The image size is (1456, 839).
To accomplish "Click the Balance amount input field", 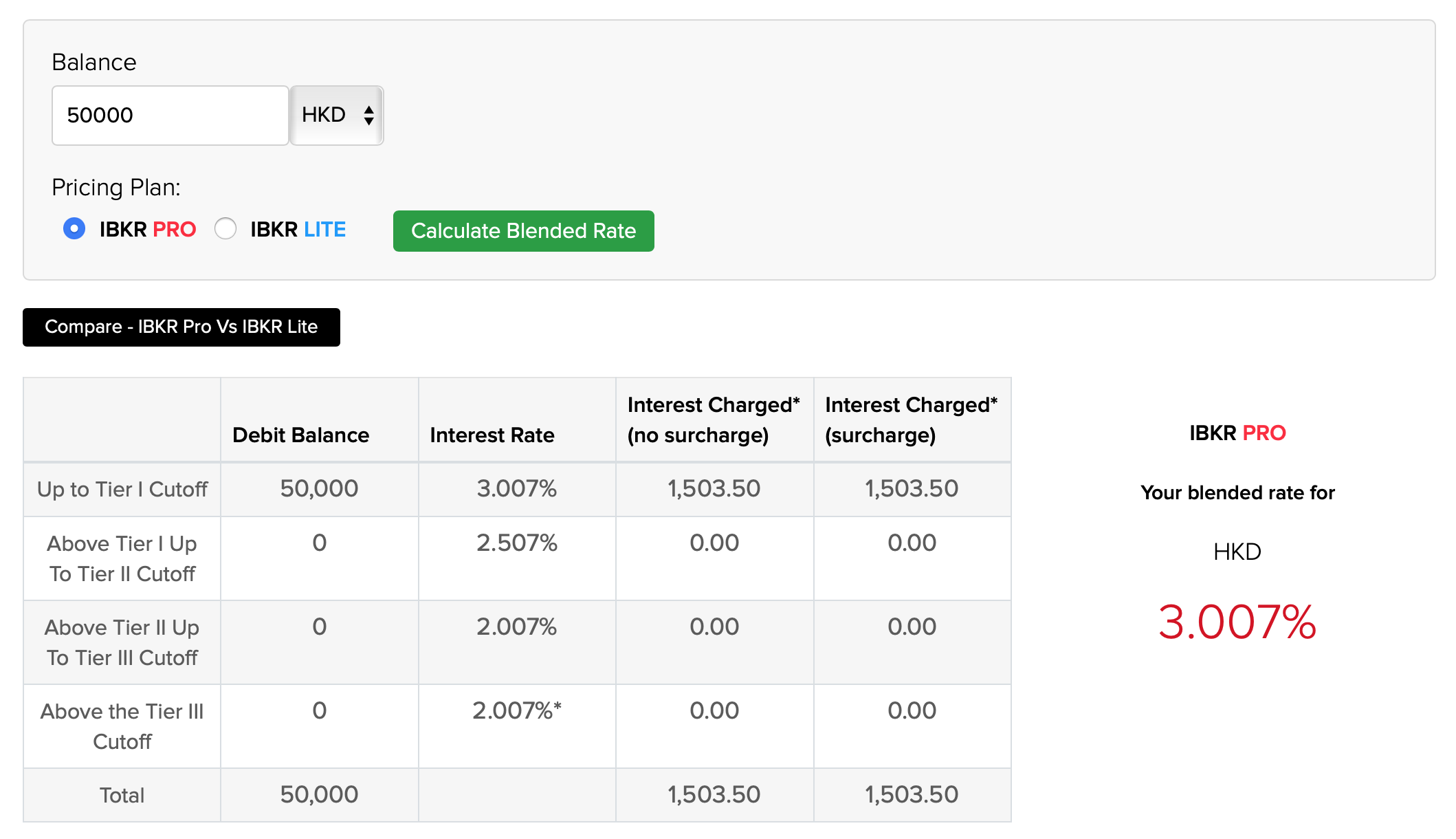I will 170,116.
